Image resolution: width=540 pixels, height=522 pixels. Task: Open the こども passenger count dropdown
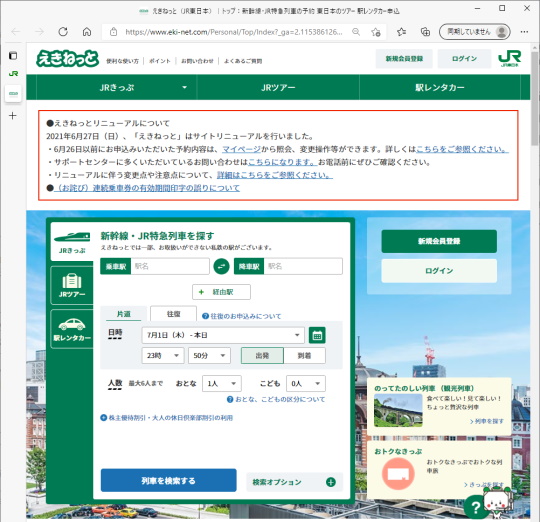[306, 383]
